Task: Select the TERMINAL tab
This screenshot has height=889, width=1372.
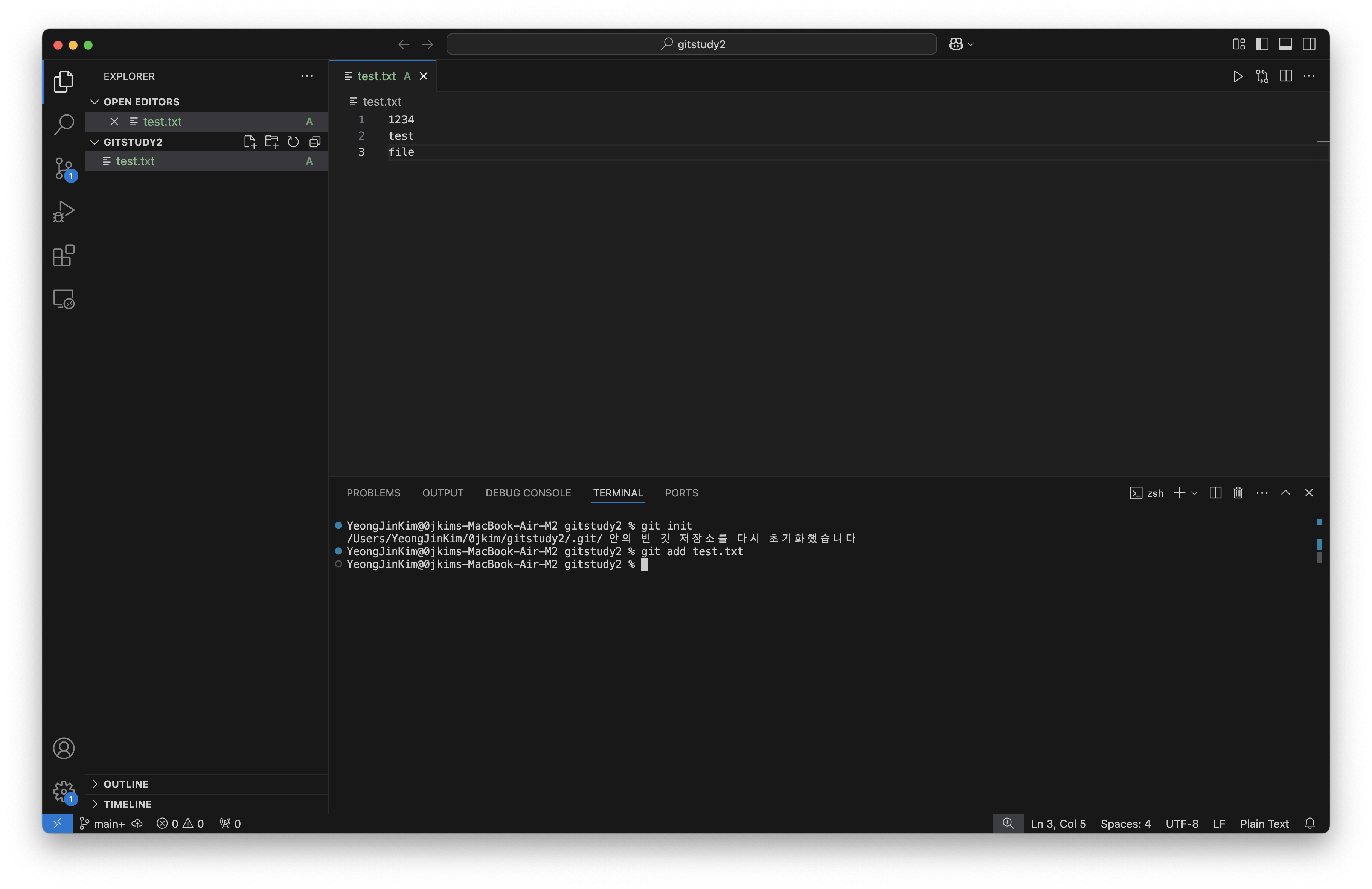Action: pyautogui.click(x=618, y=493)
